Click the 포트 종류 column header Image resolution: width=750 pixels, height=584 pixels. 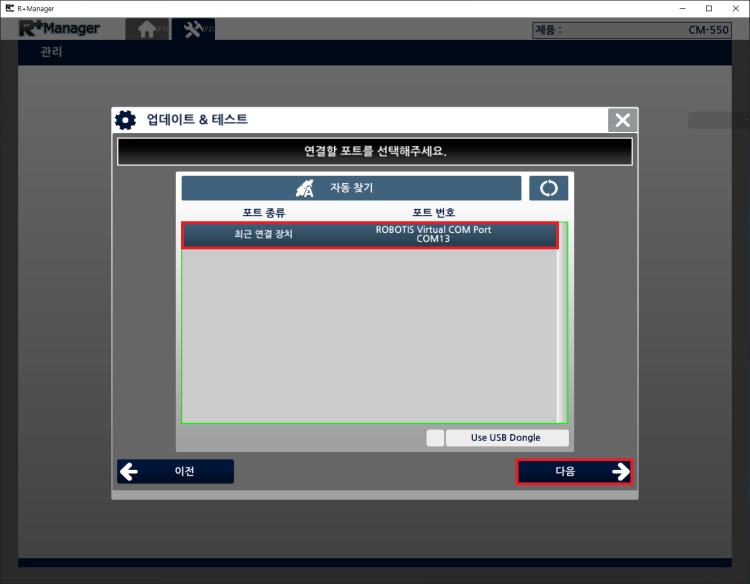pyautogui.click(x=266, y=213)
